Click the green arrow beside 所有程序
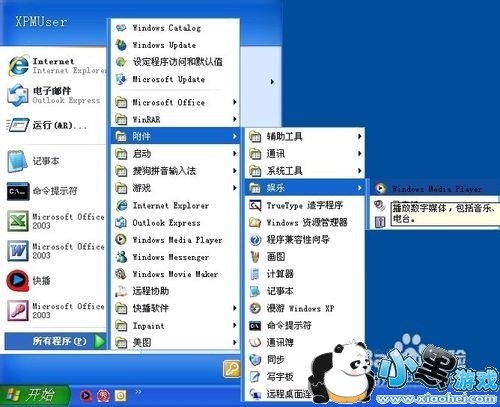 pyautogui.click(x=100, y=341)
